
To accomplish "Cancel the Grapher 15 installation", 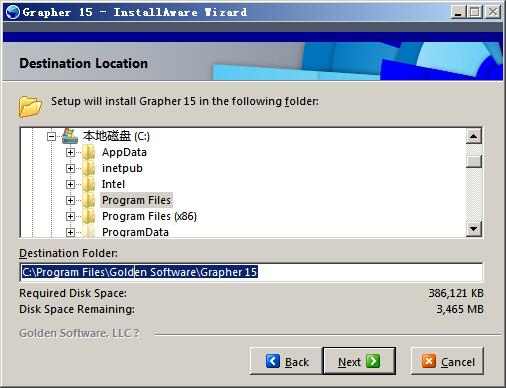I will 447,361.
